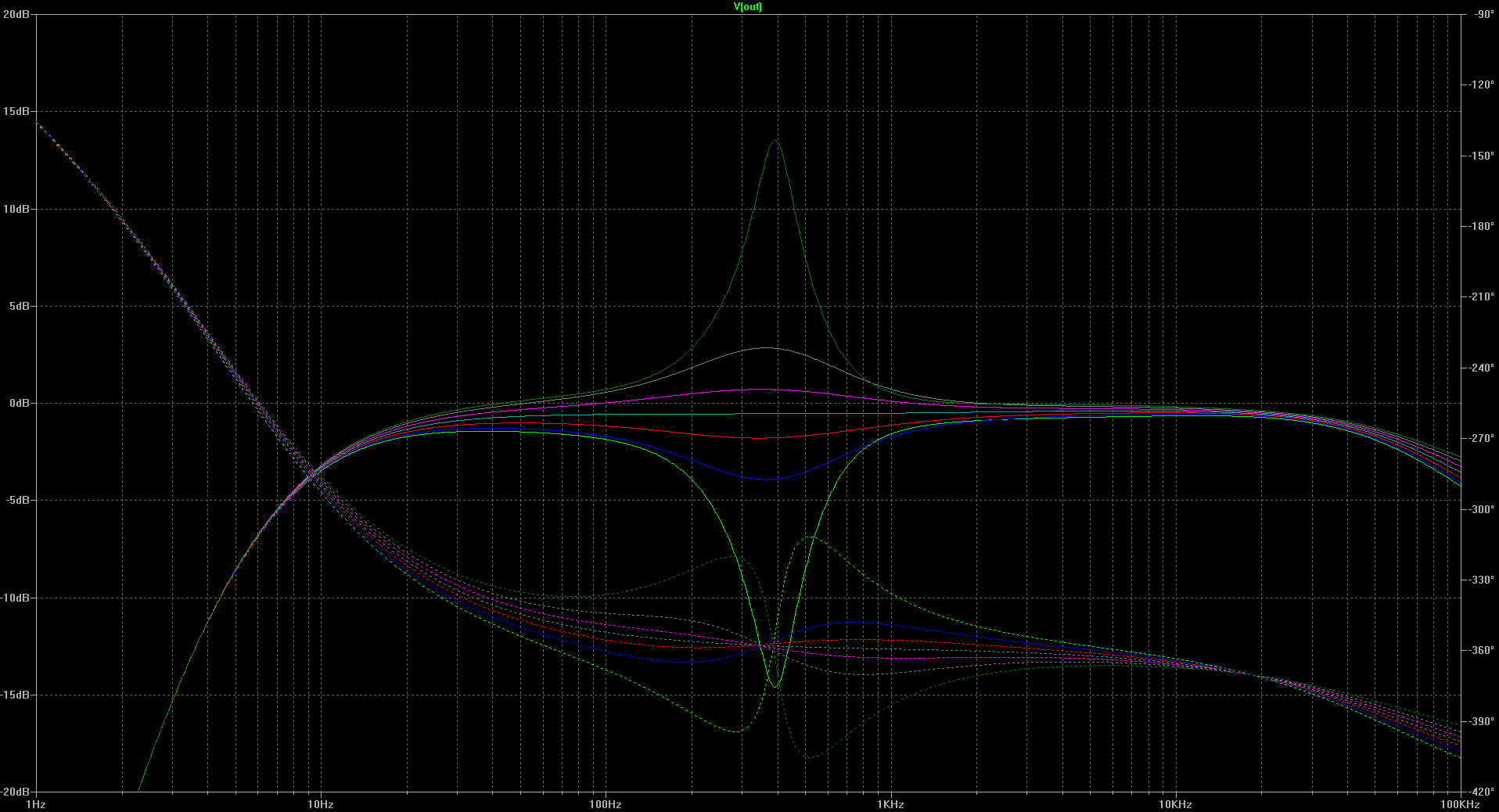The image size is (1499, 812).
Task: Click the 20dB magnitude axis label
Action: 16,14
